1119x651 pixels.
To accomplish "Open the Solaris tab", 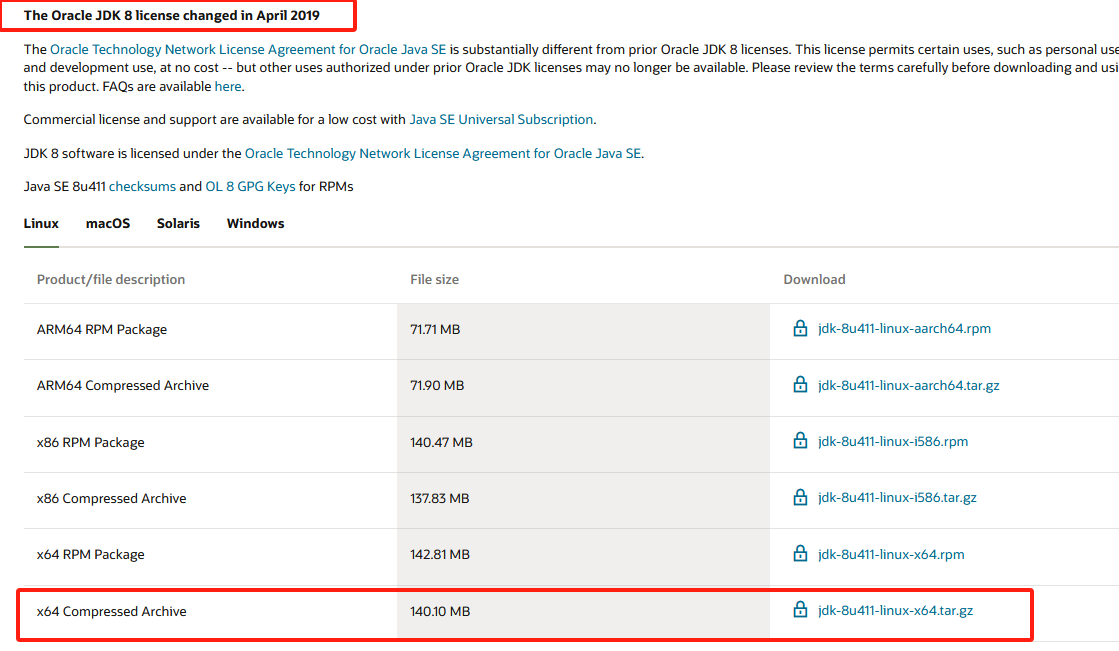I will (178, 223).
